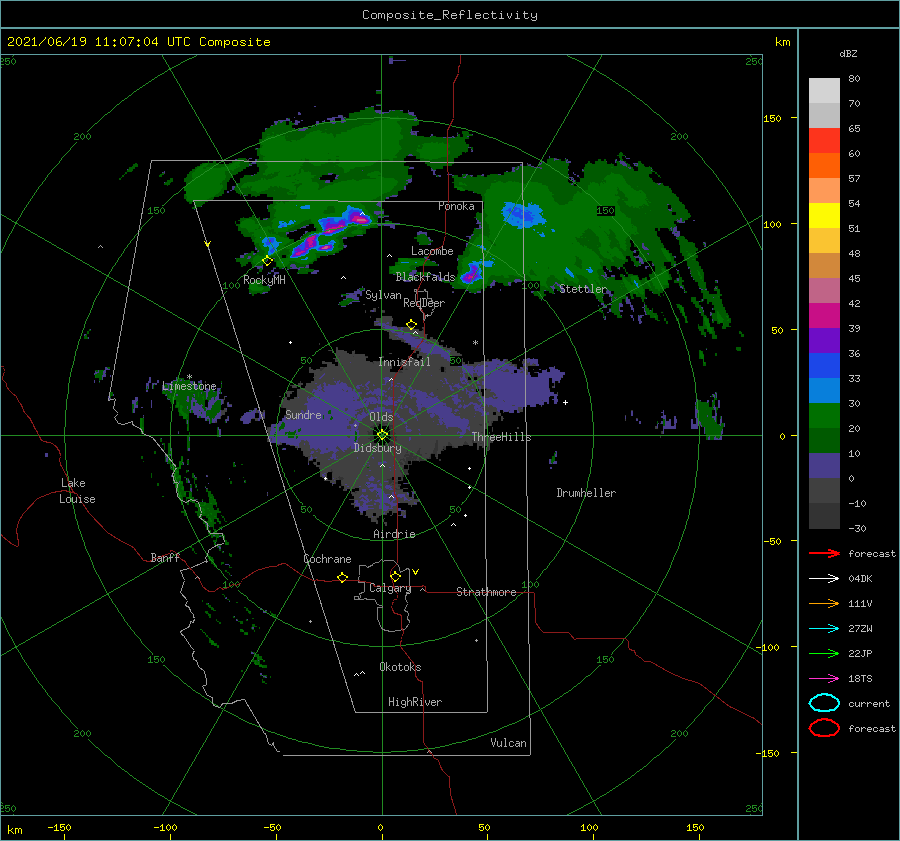Pick the magenta 18TS arrow legend icon
The height and width of the screenshot is (841, 900).
824,679
